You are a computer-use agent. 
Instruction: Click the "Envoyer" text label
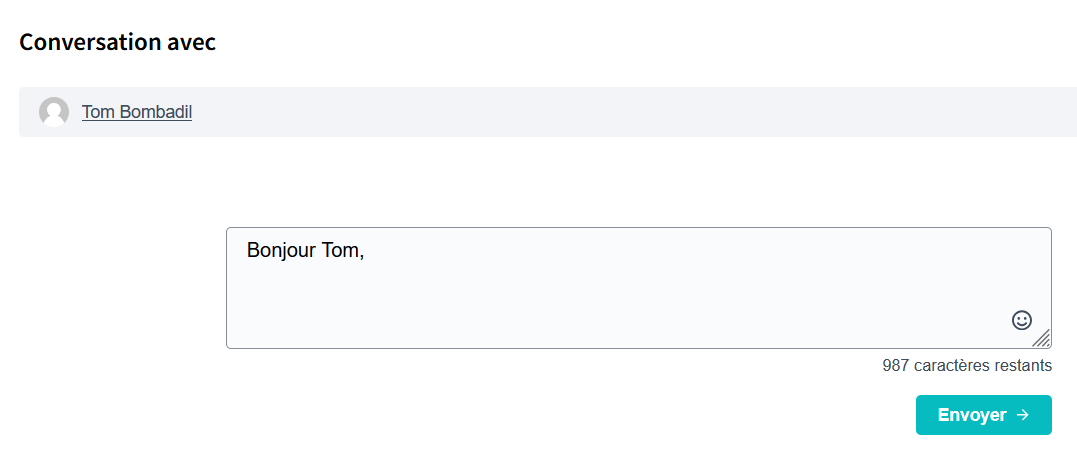click(x=971, y=415)
